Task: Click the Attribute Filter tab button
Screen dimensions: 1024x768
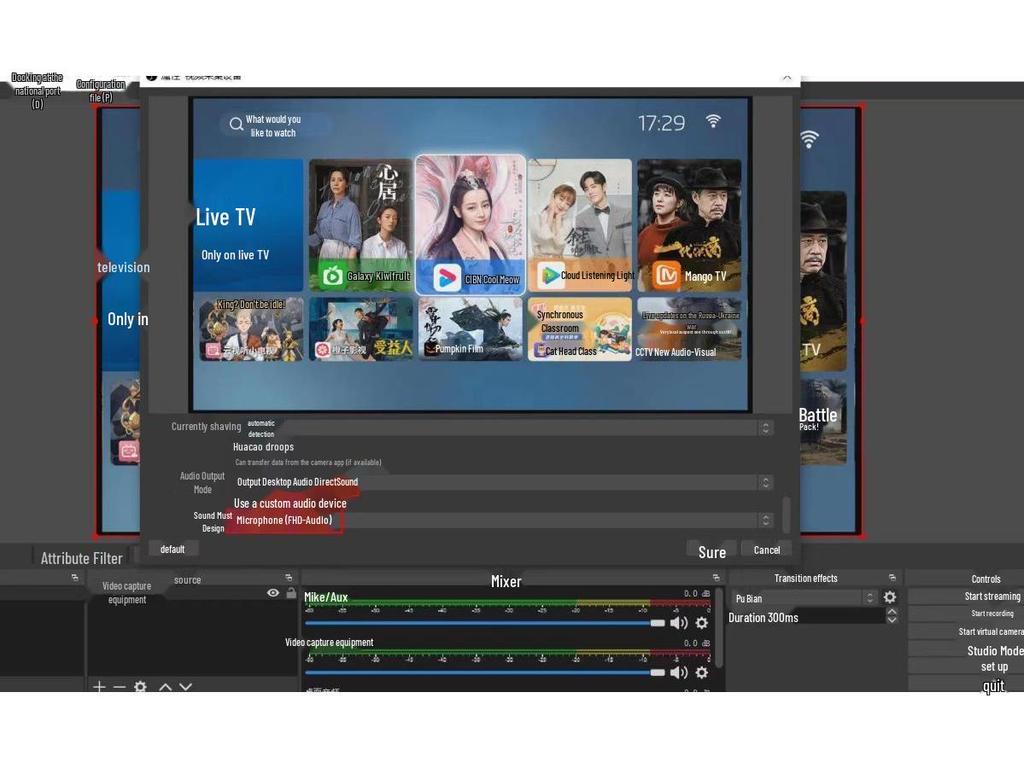Action: 82,558
